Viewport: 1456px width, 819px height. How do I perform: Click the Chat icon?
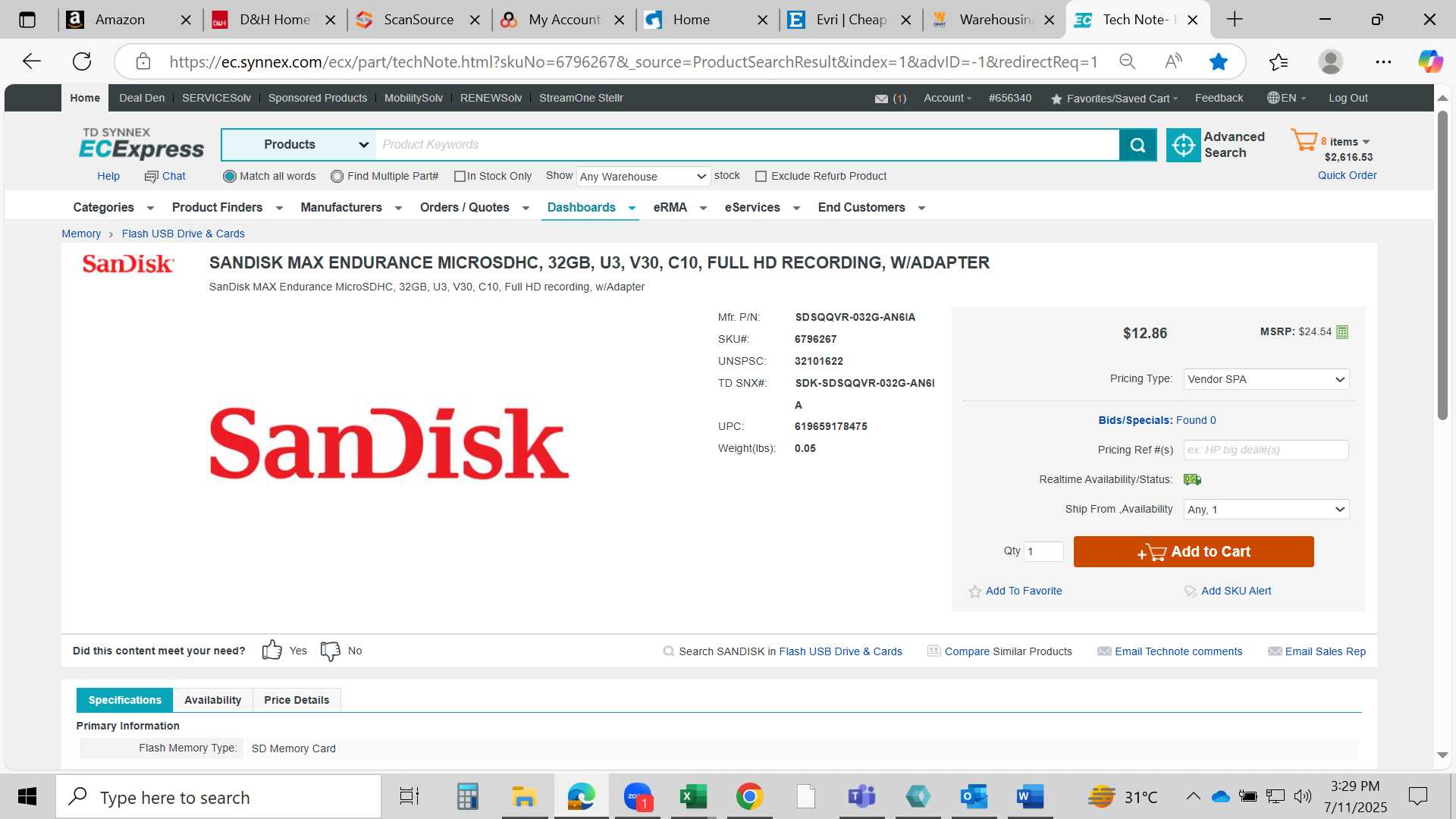click(151, 177)
